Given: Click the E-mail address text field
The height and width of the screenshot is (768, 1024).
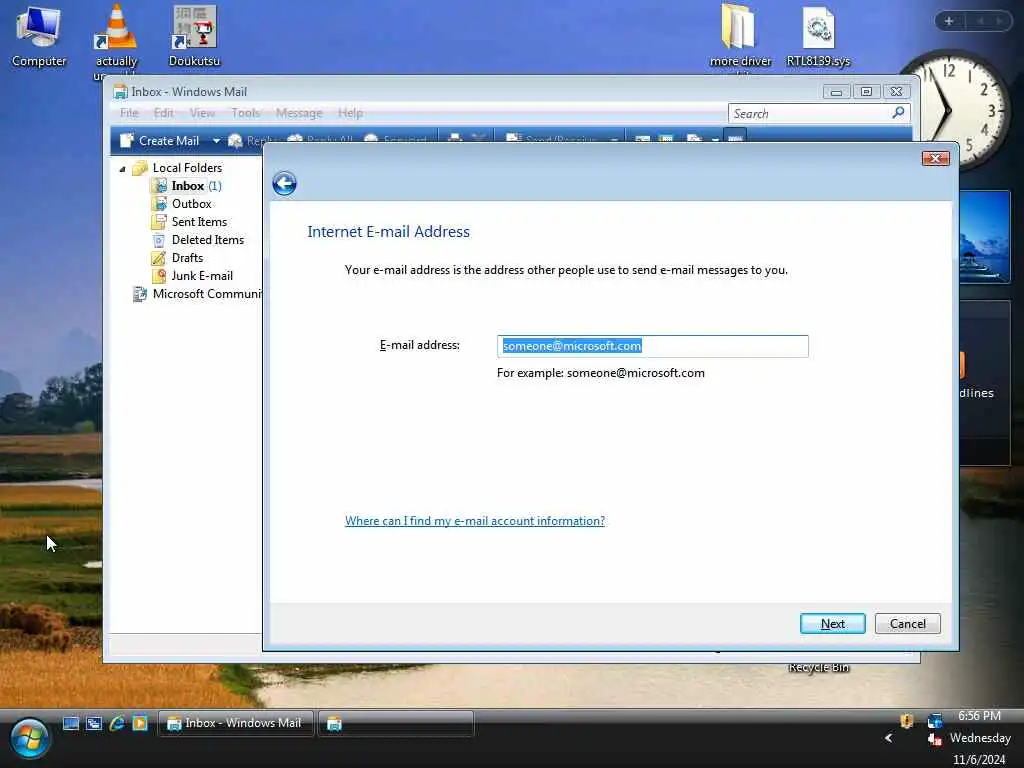Looking at the screenshot, I should [652, 346].
